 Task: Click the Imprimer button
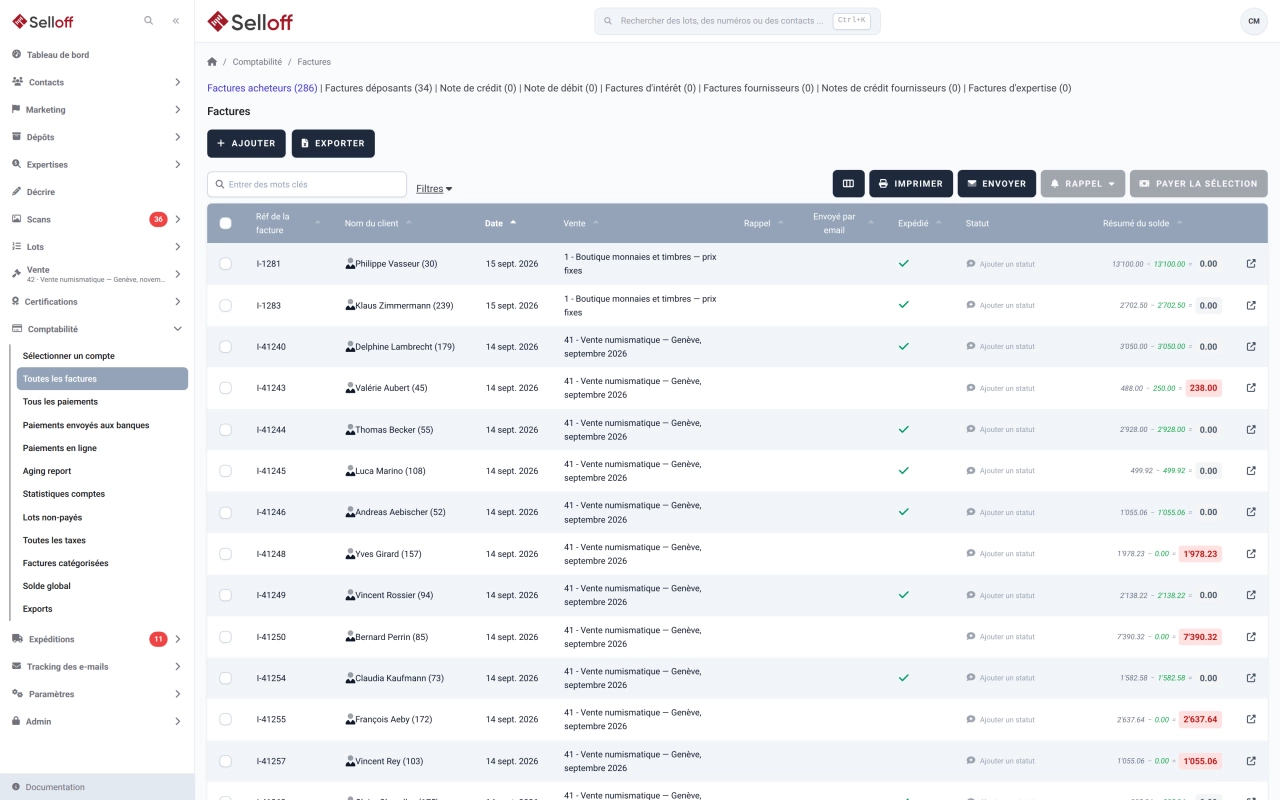[911, 184]
